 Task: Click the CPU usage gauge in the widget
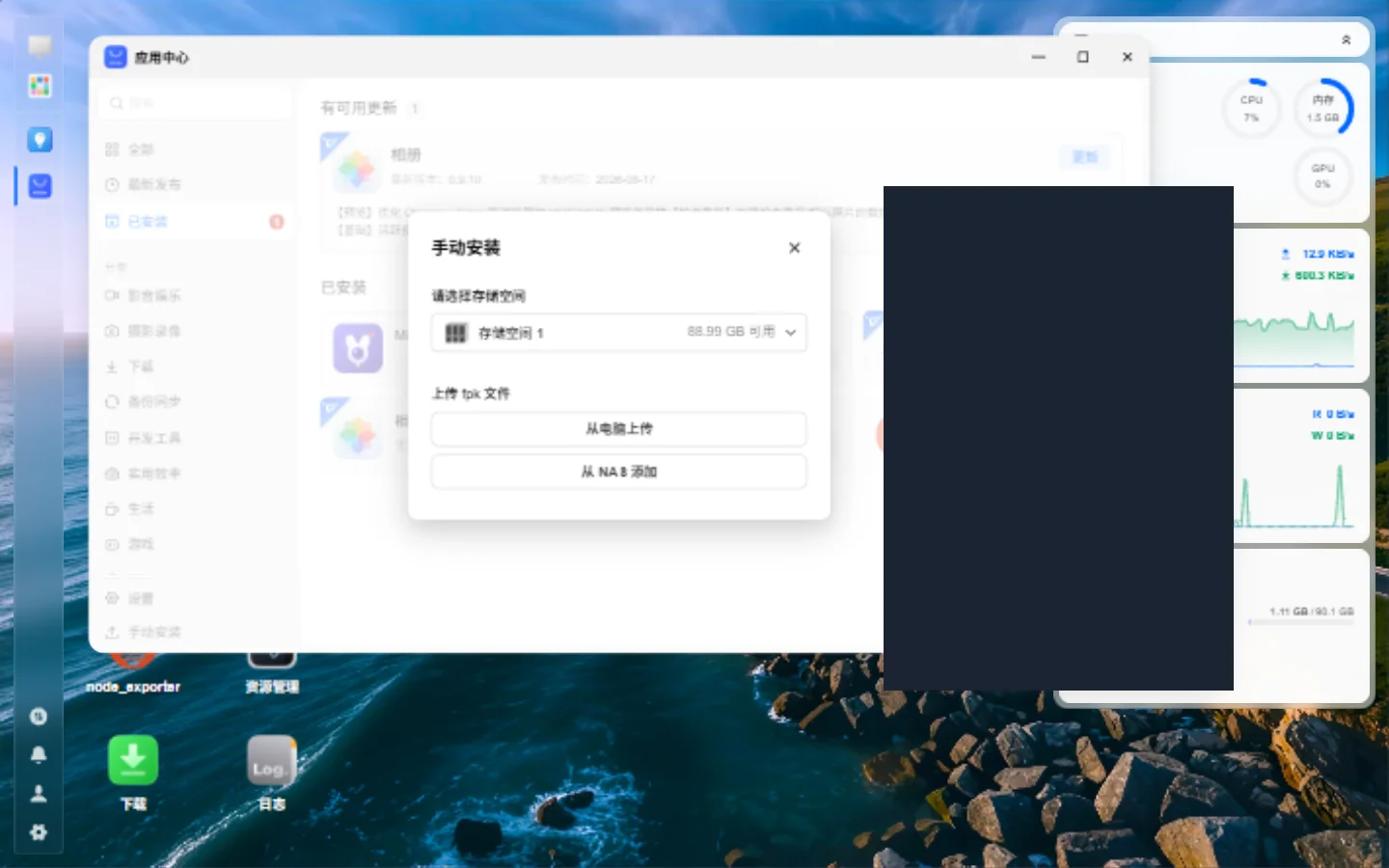tap(1251, 108)
